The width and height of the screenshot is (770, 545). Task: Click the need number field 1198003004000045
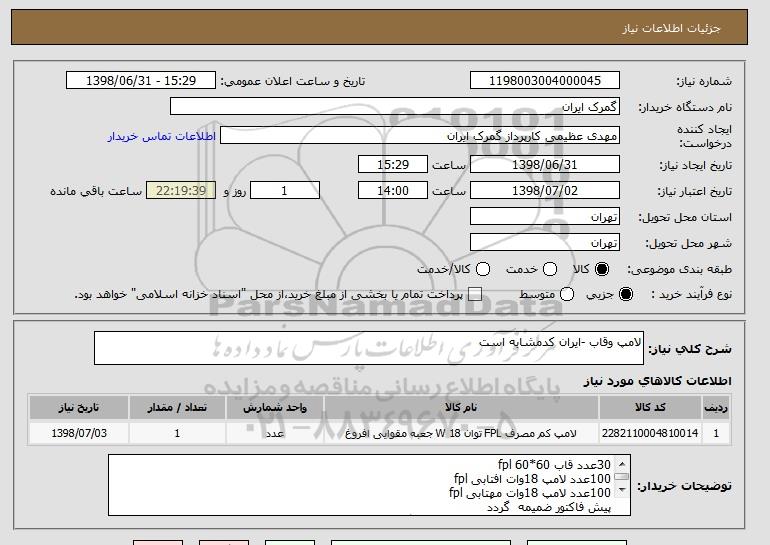click(x=545, y=81)
